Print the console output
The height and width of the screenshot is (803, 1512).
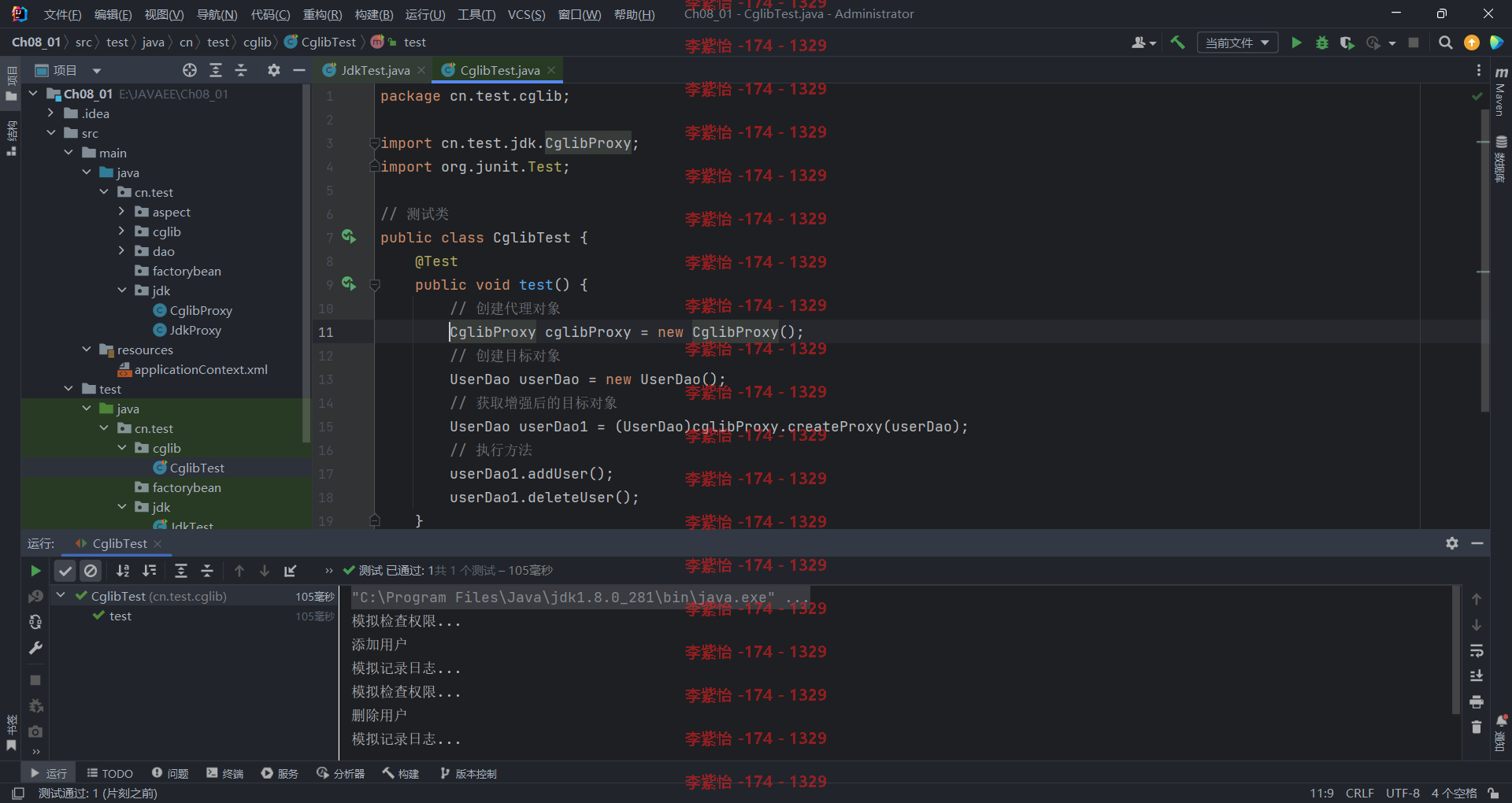coord(1477,701)
